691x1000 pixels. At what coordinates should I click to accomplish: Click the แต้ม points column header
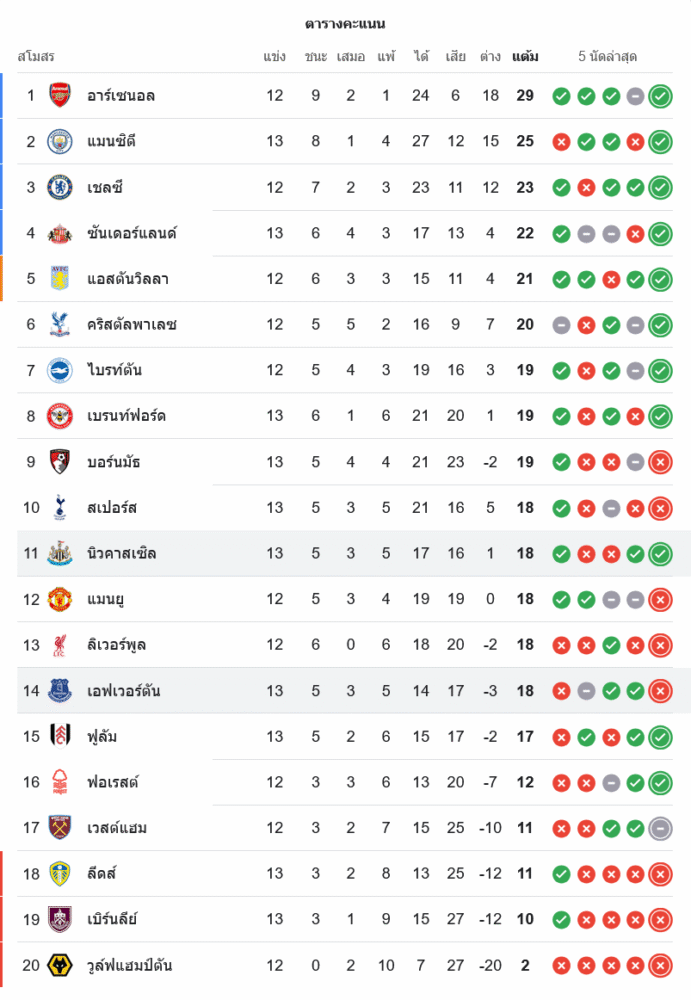(525, 57)
